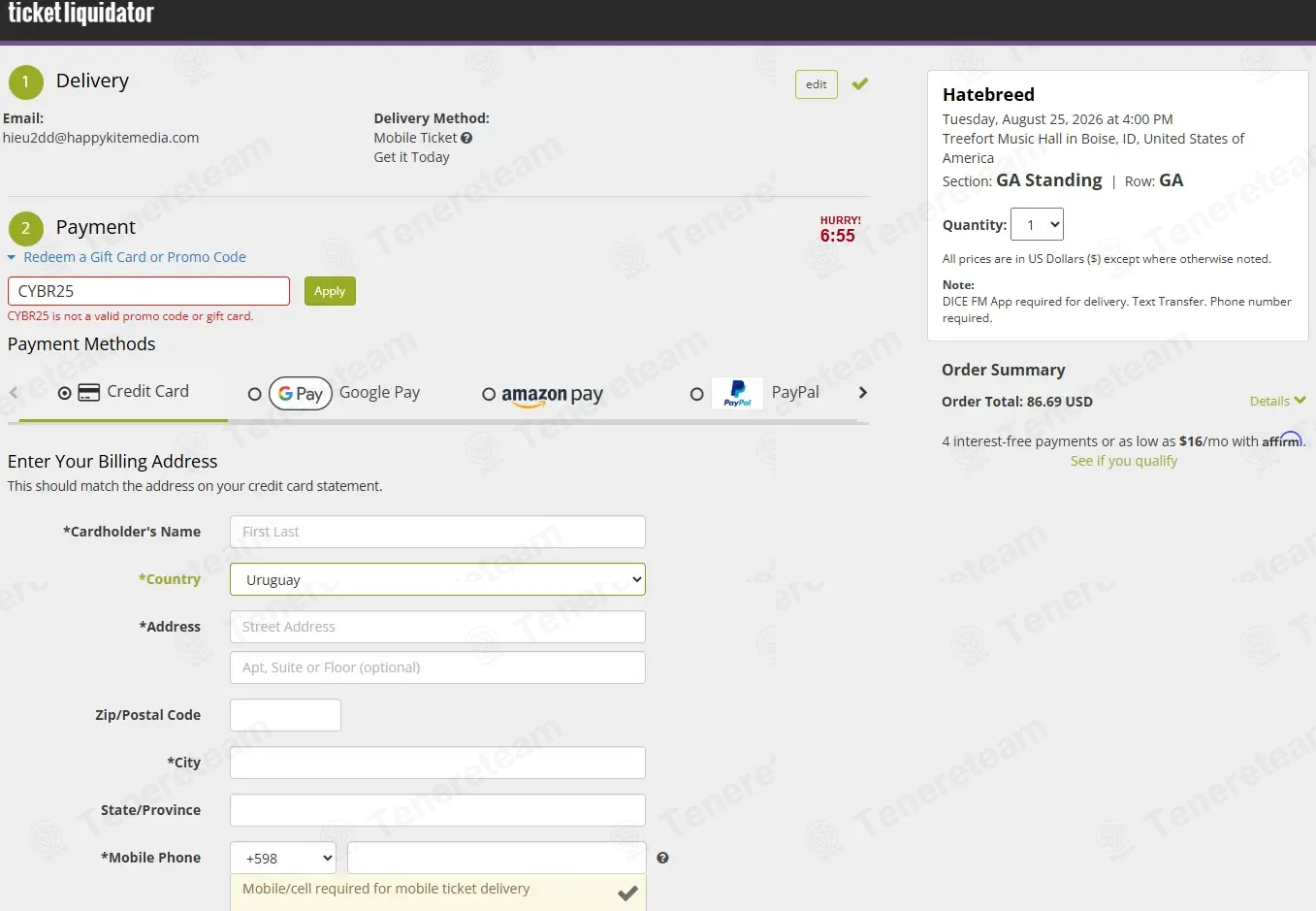This screenshot has height=911, width=1316.
Task: Select the Amazon Pay radio button
Action: (x=489, y=394)
